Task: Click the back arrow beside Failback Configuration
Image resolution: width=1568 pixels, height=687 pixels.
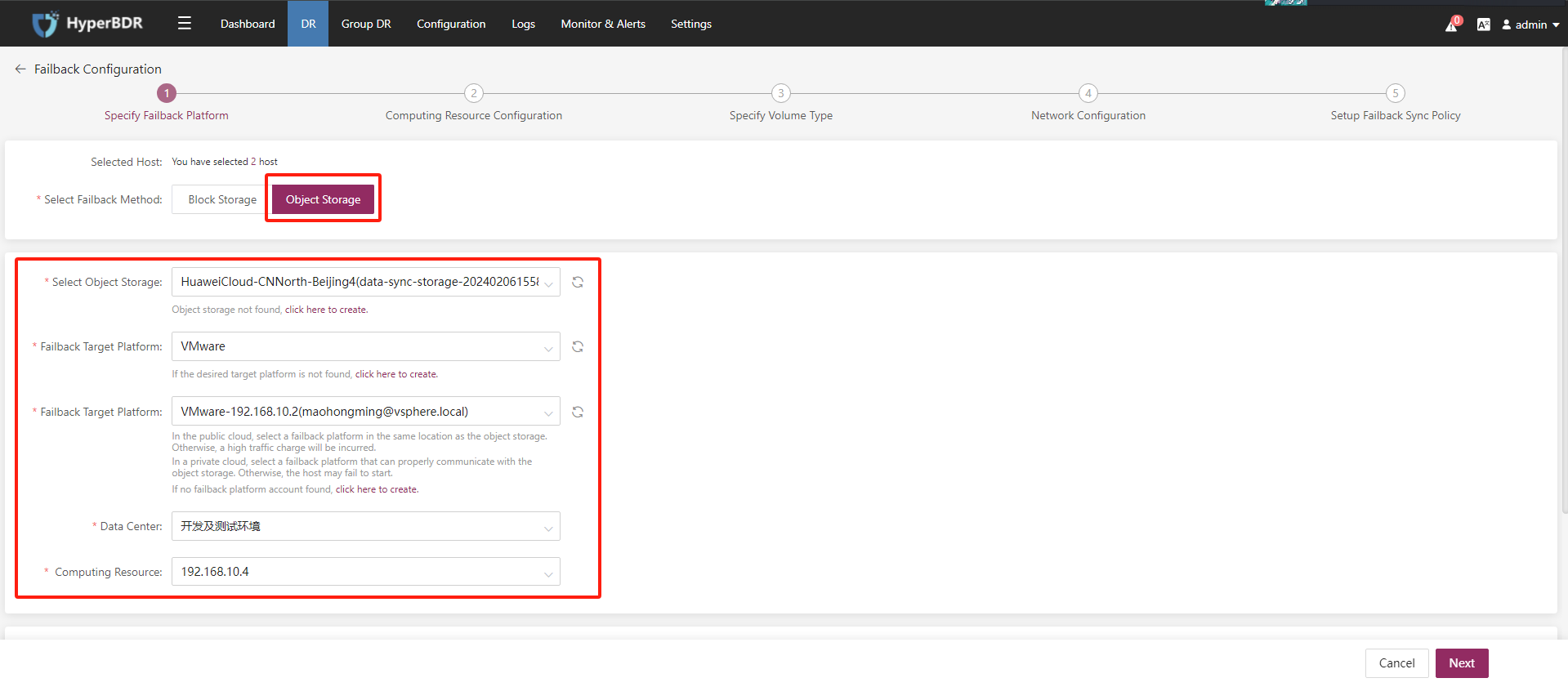Action: [x=20, y=69]
